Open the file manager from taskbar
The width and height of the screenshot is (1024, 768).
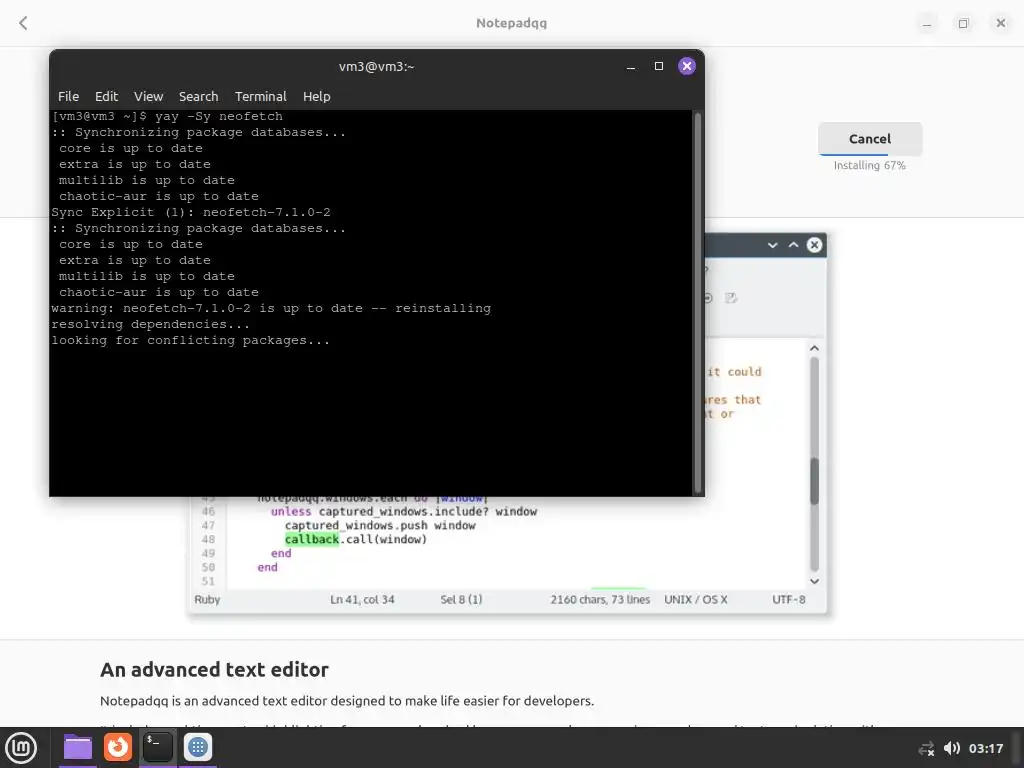(78, 747)
